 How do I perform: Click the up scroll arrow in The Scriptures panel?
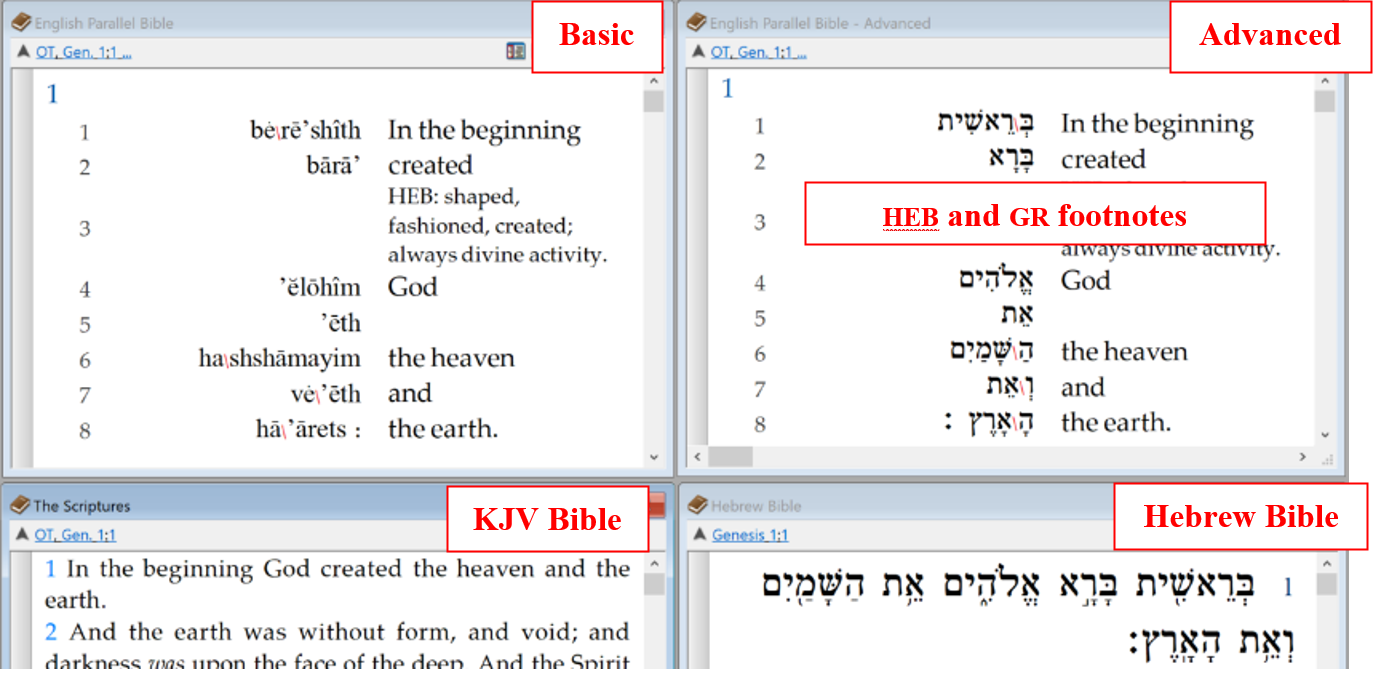[653, 564]
